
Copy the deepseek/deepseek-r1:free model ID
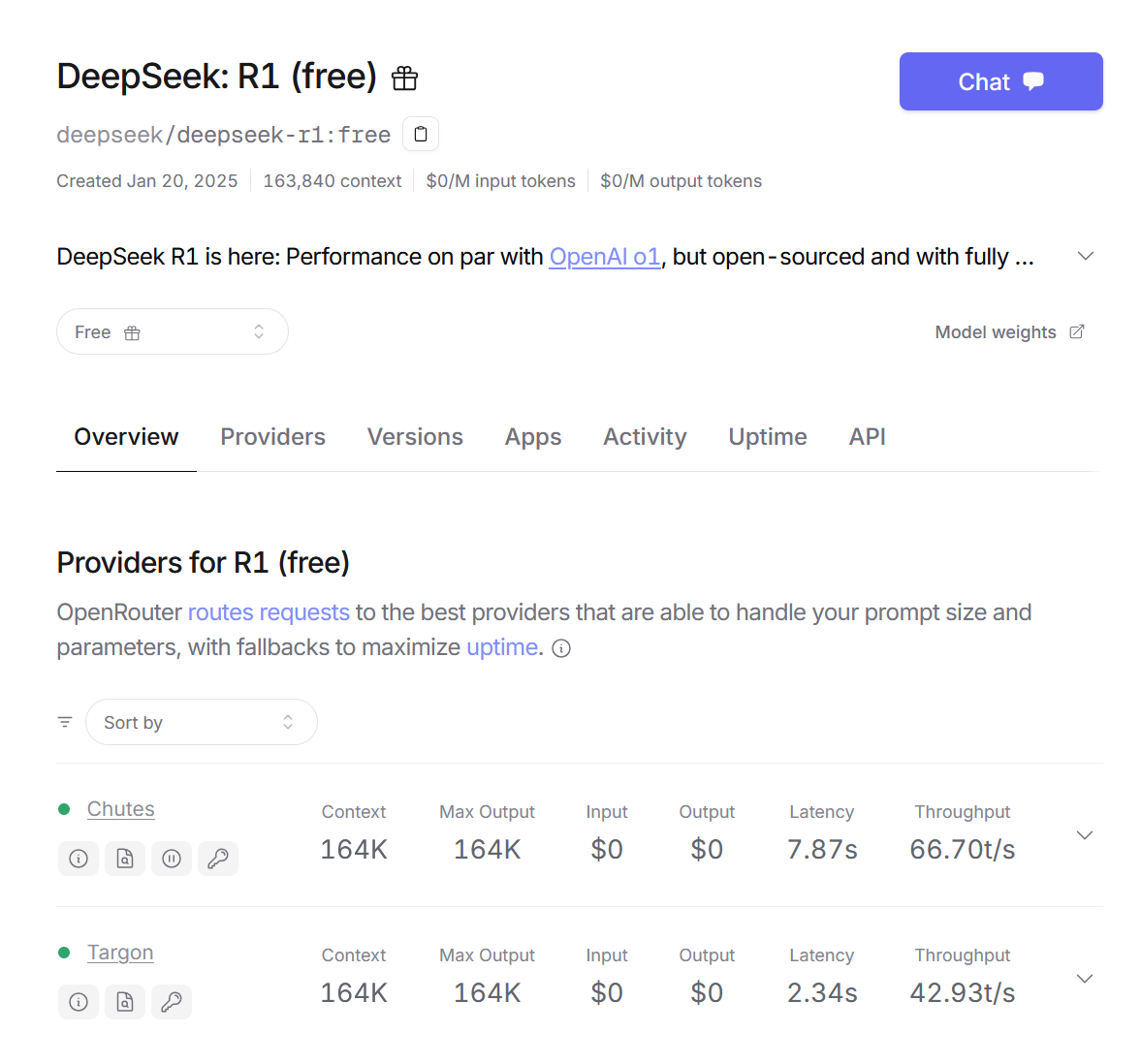(421, 134)
